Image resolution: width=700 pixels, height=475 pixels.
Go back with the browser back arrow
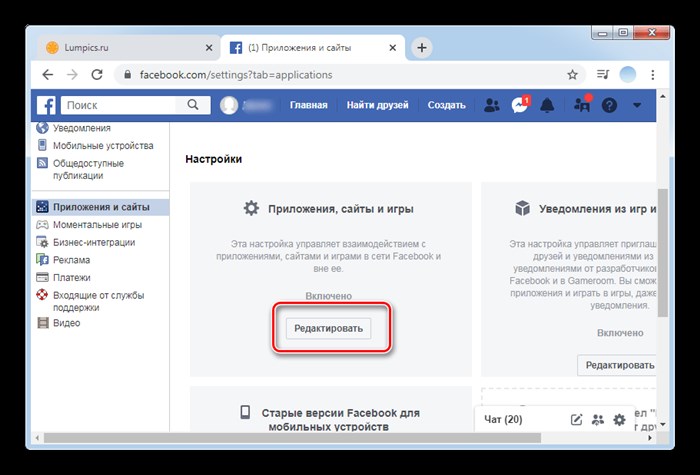[x=48, y=75]
